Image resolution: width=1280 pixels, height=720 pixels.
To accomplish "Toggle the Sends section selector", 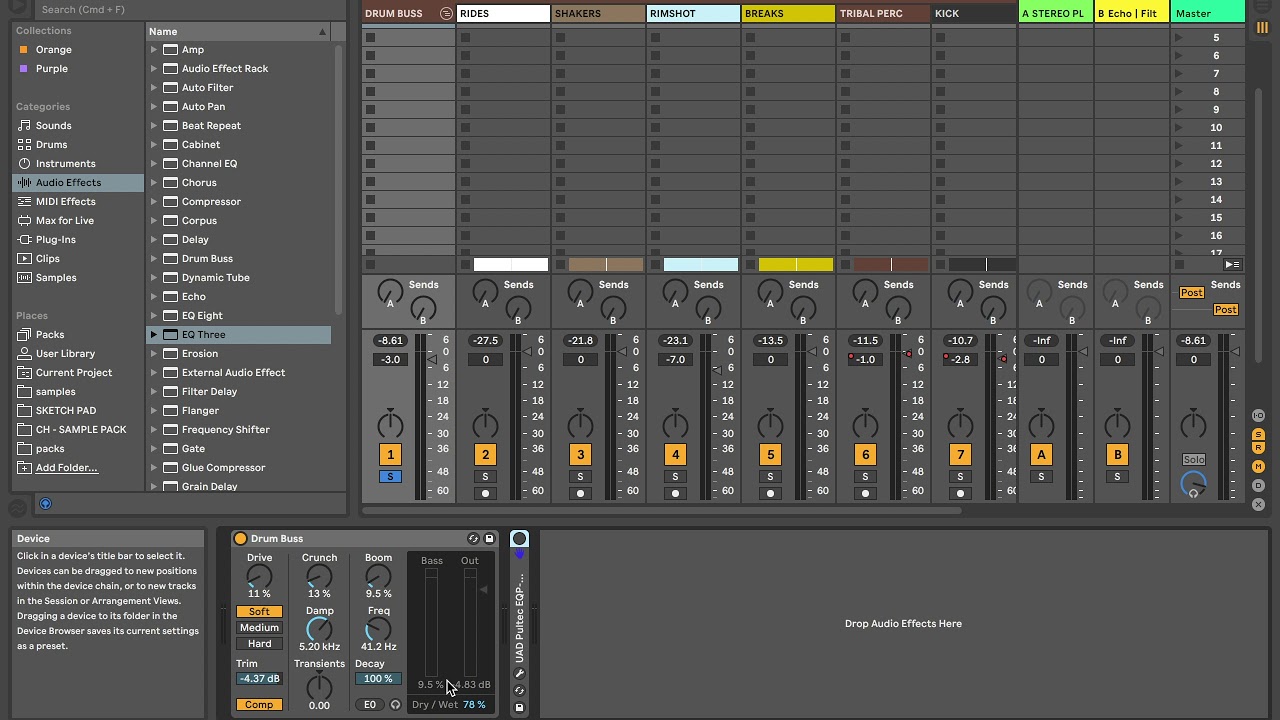I will coord(1259,434).
